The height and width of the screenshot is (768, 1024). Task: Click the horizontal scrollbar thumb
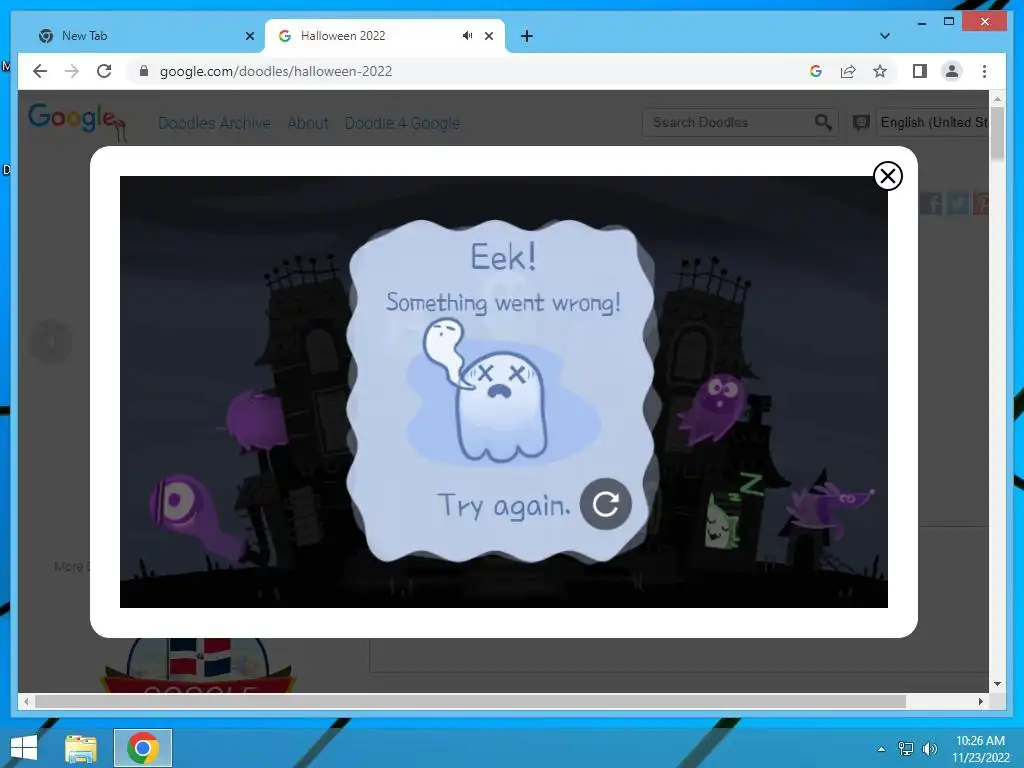coord(470,701)
